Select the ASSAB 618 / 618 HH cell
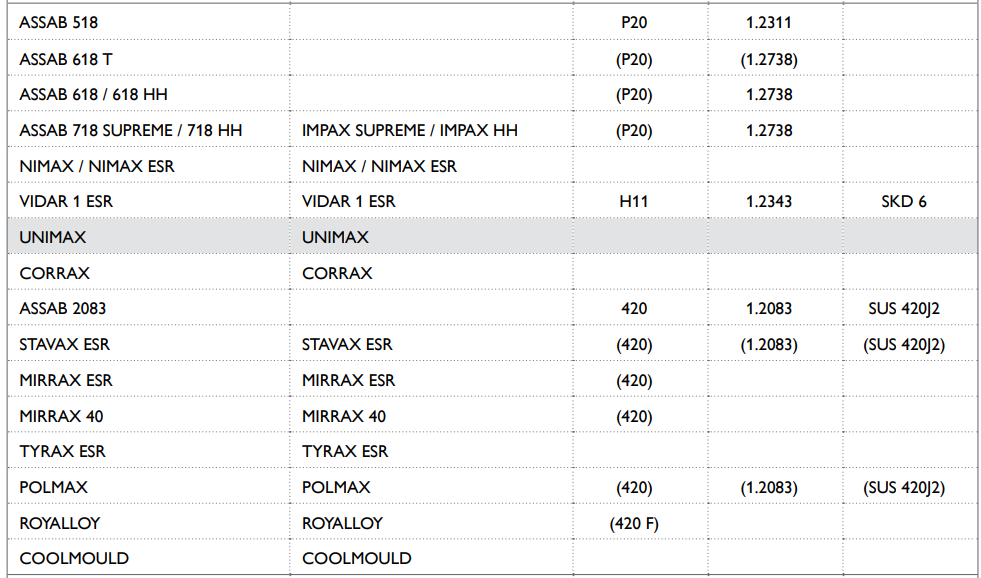Screen dimensions: 981x578 [x=93, y=95]
